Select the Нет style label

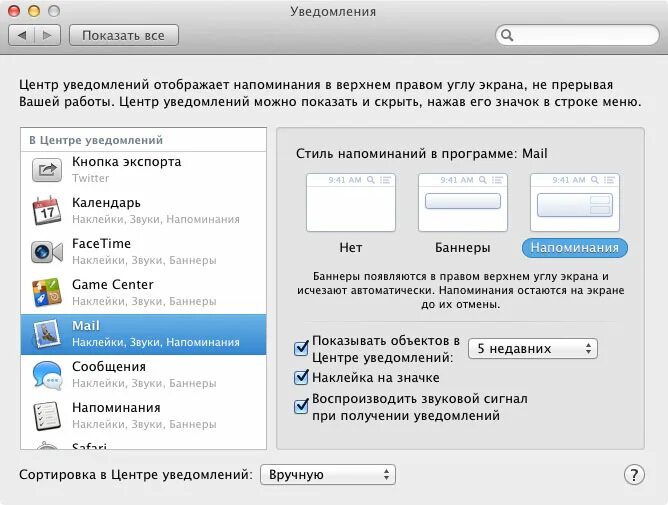pos(351,248)
